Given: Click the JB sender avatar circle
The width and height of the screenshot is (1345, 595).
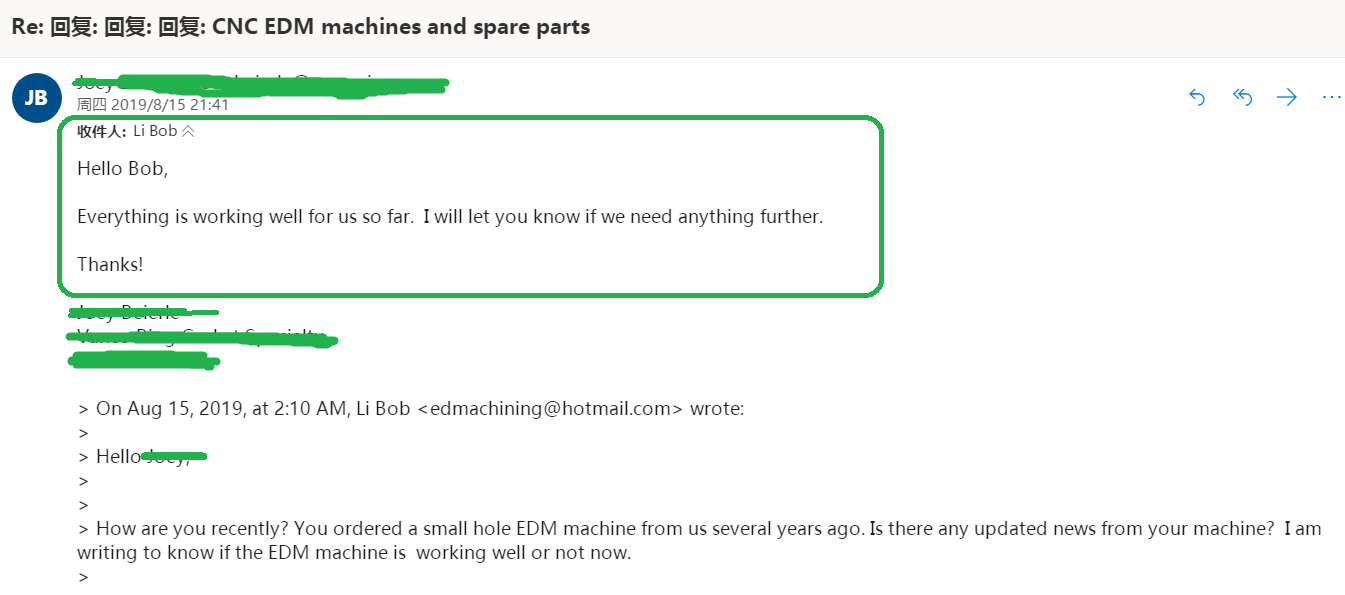Looking at the screenshot, I should (x=36, y=97).
